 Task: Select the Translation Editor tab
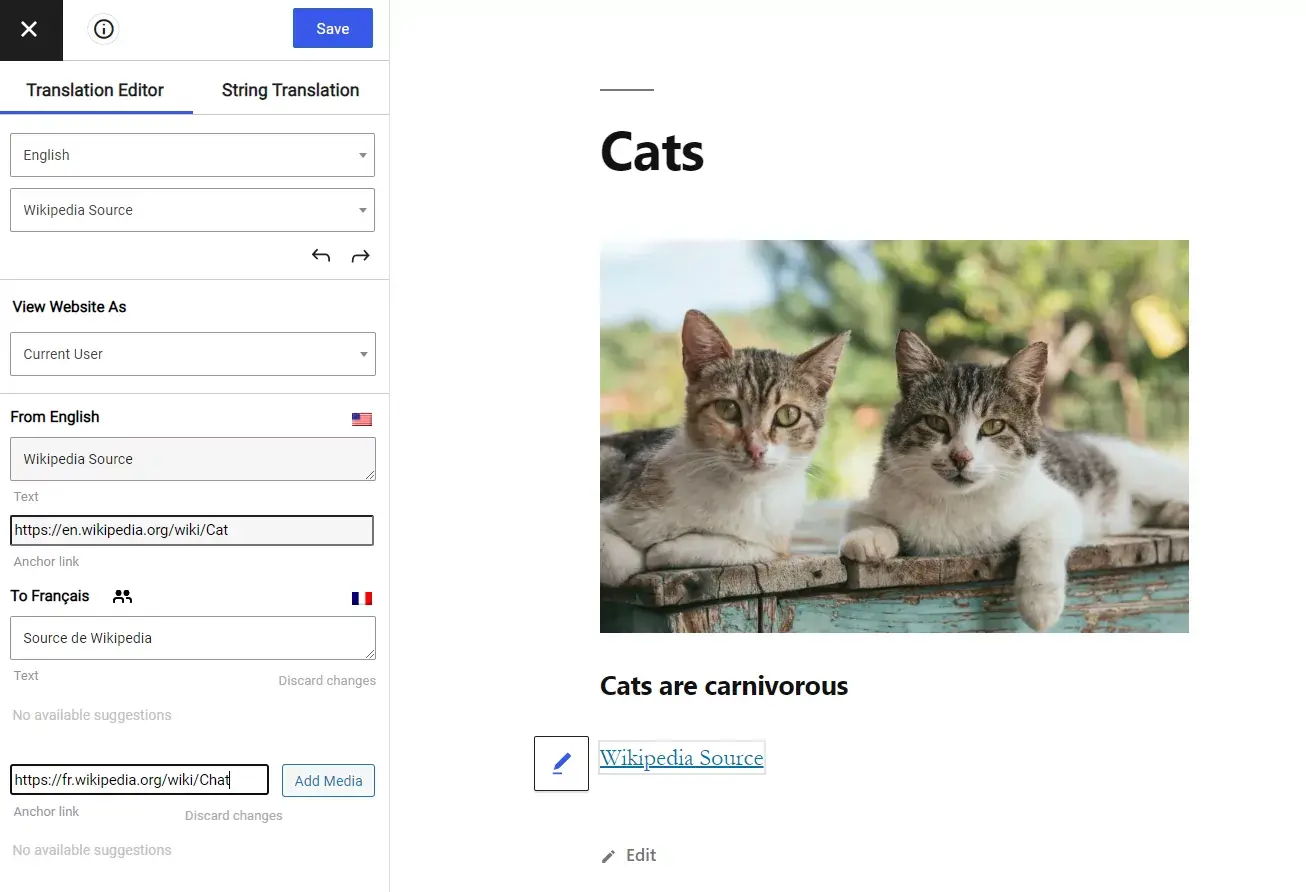[x=95, y=90]
